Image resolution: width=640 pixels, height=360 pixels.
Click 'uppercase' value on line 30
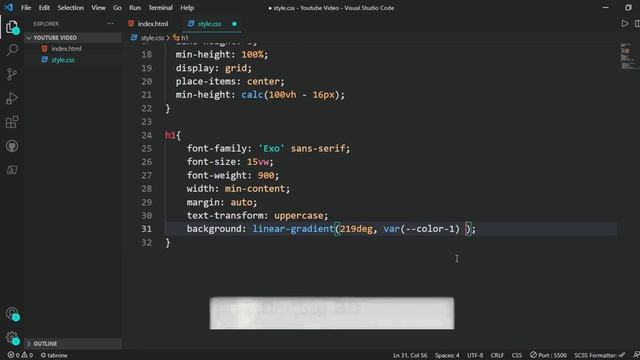coord(298,216)
